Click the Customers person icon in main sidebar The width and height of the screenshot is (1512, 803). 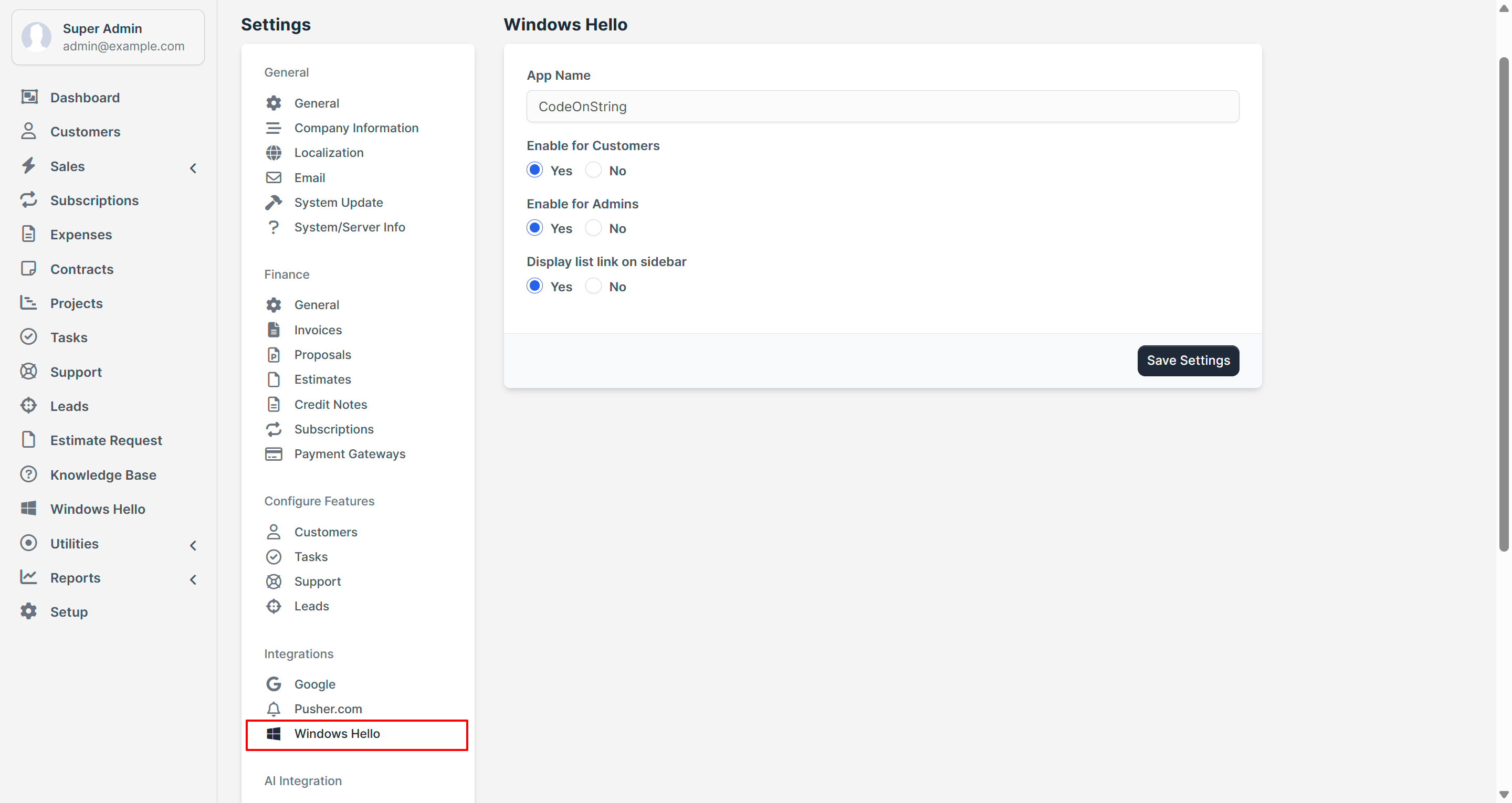29,131
